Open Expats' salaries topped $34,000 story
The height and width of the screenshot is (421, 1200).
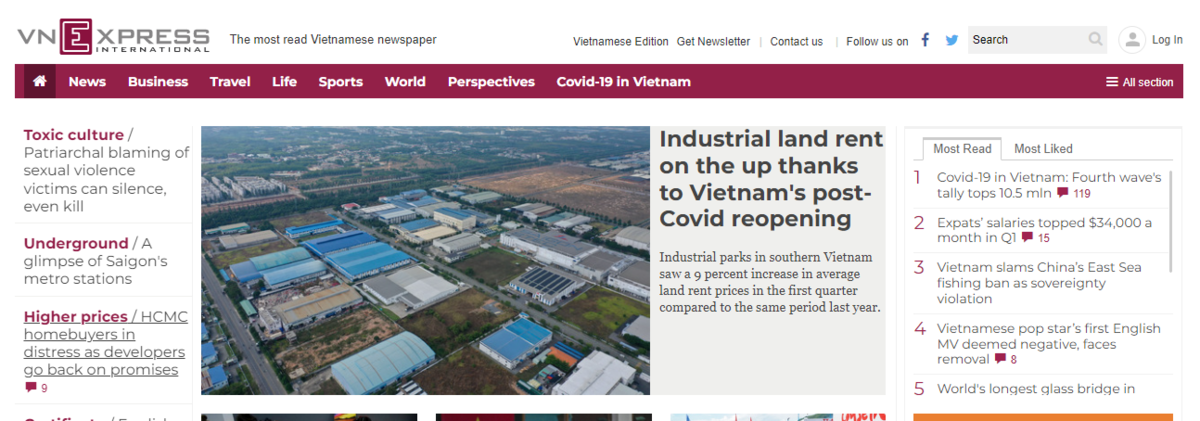pos(1044,230)
